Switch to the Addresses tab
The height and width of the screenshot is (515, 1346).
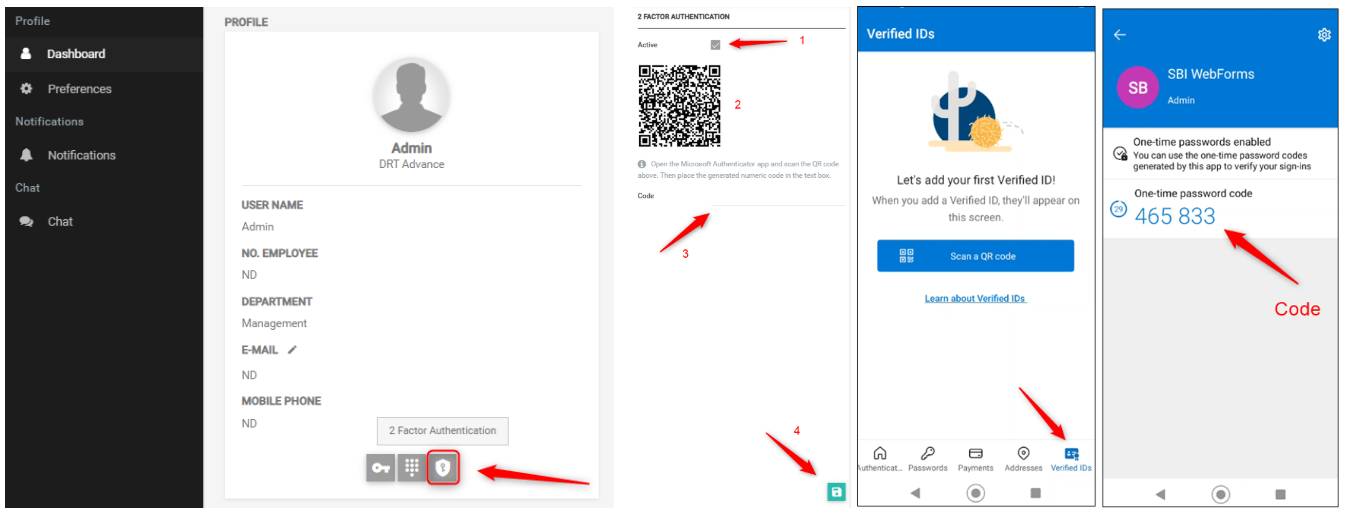[x=1023, y=459]
